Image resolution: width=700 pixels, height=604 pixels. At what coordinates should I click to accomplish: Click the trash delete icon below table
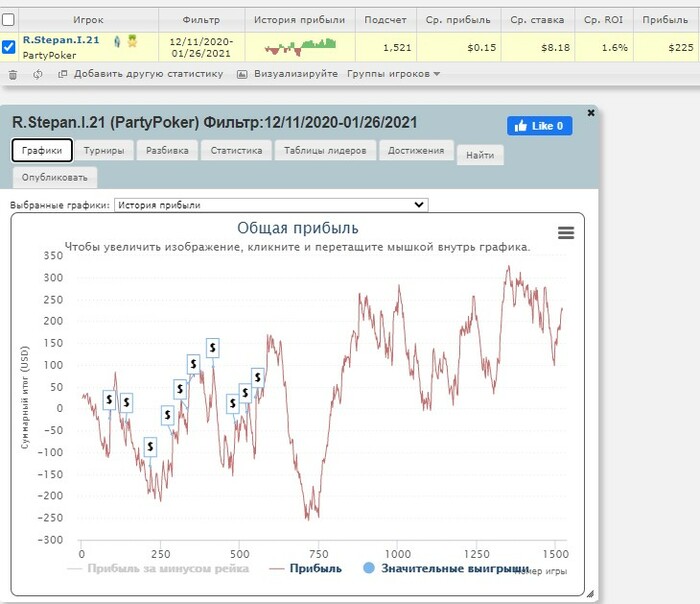coord(13,75)
